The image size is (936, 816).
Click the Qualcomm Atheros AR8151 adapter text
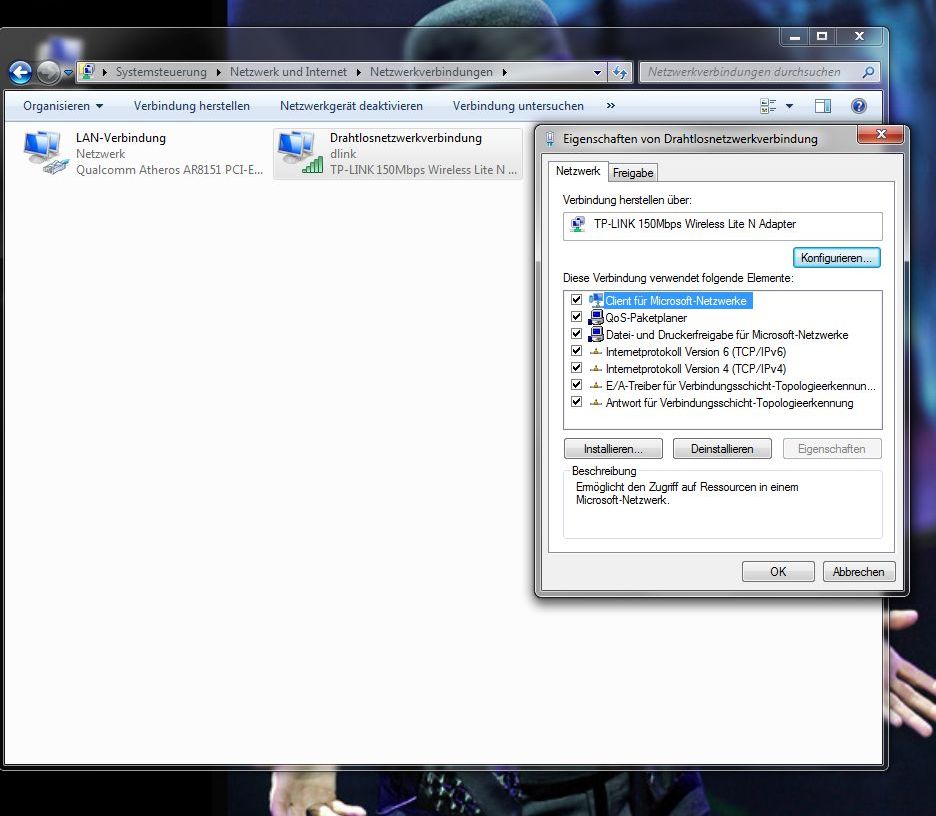(170, 170)
